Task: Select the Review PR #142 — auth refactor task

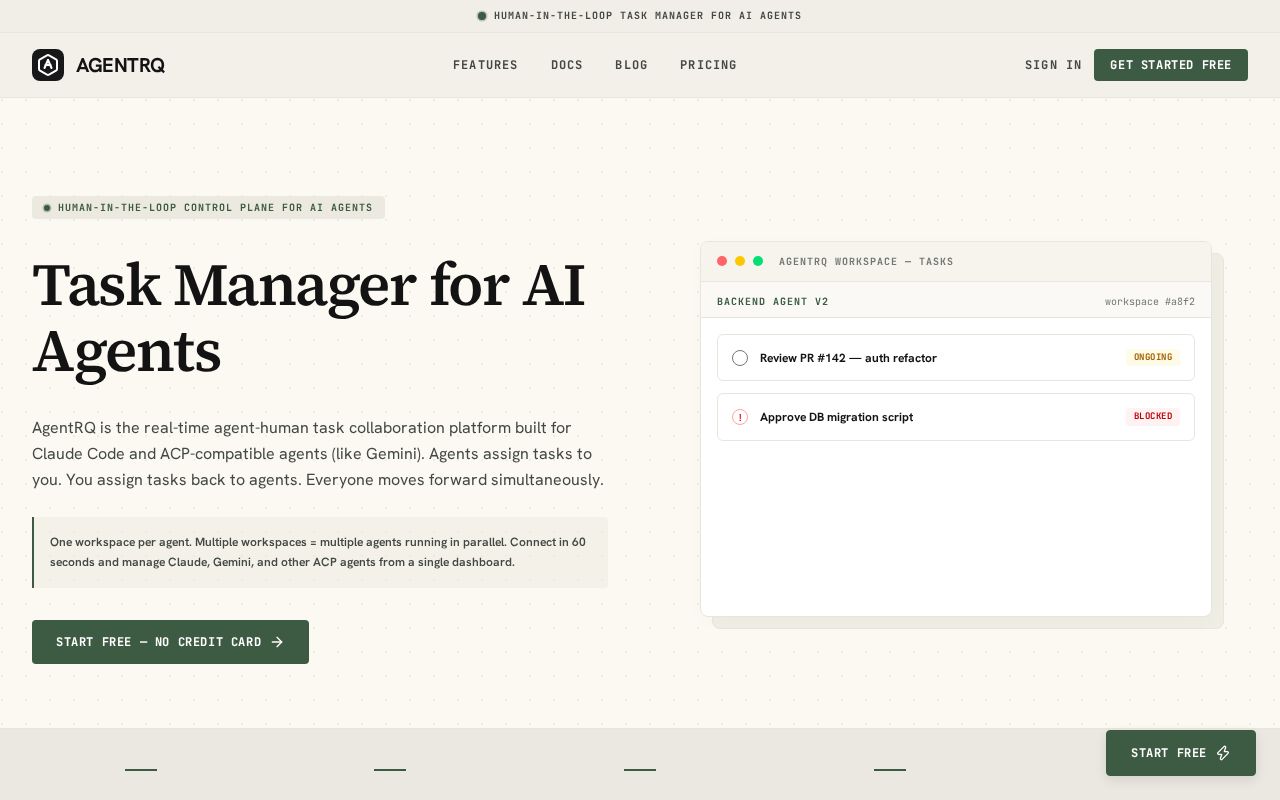Action: (956, 358)
